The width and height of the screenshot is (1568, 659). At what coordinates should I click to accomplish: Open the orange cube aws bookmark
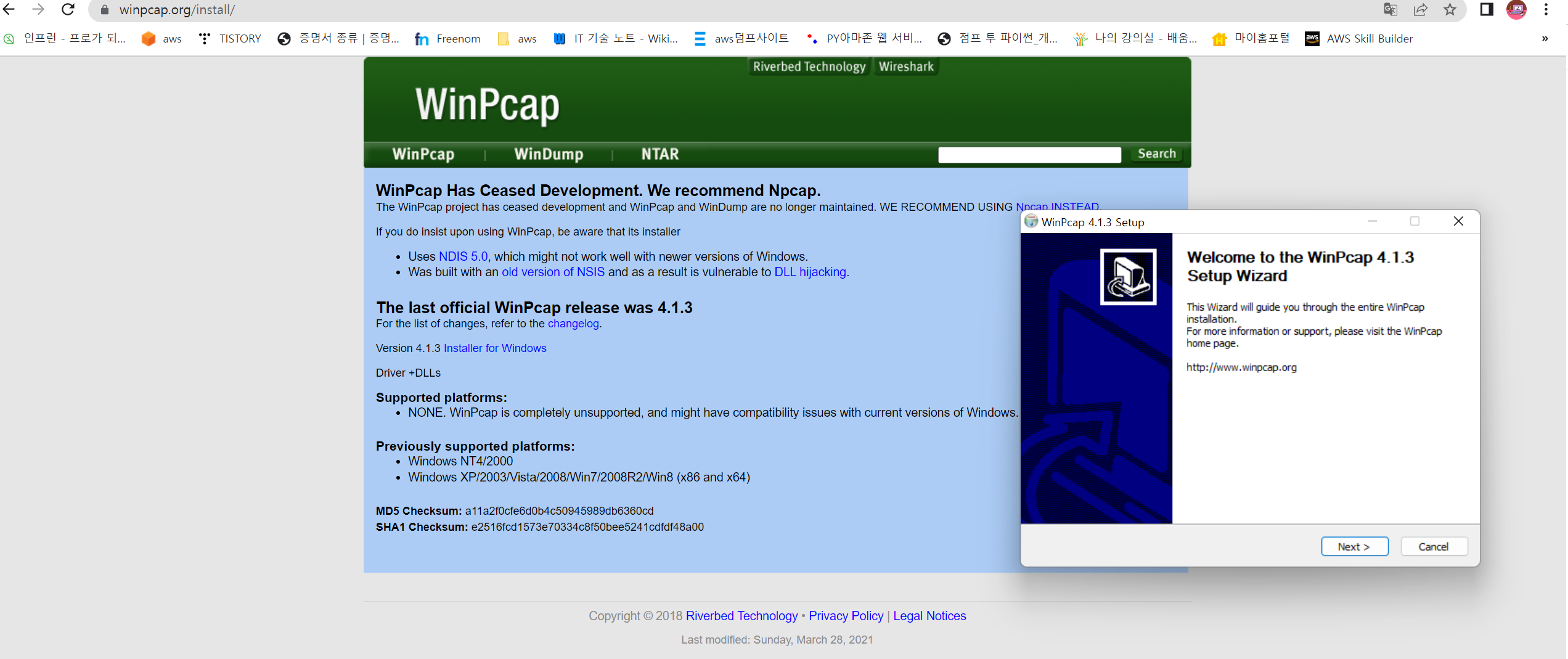coord(161,38)
